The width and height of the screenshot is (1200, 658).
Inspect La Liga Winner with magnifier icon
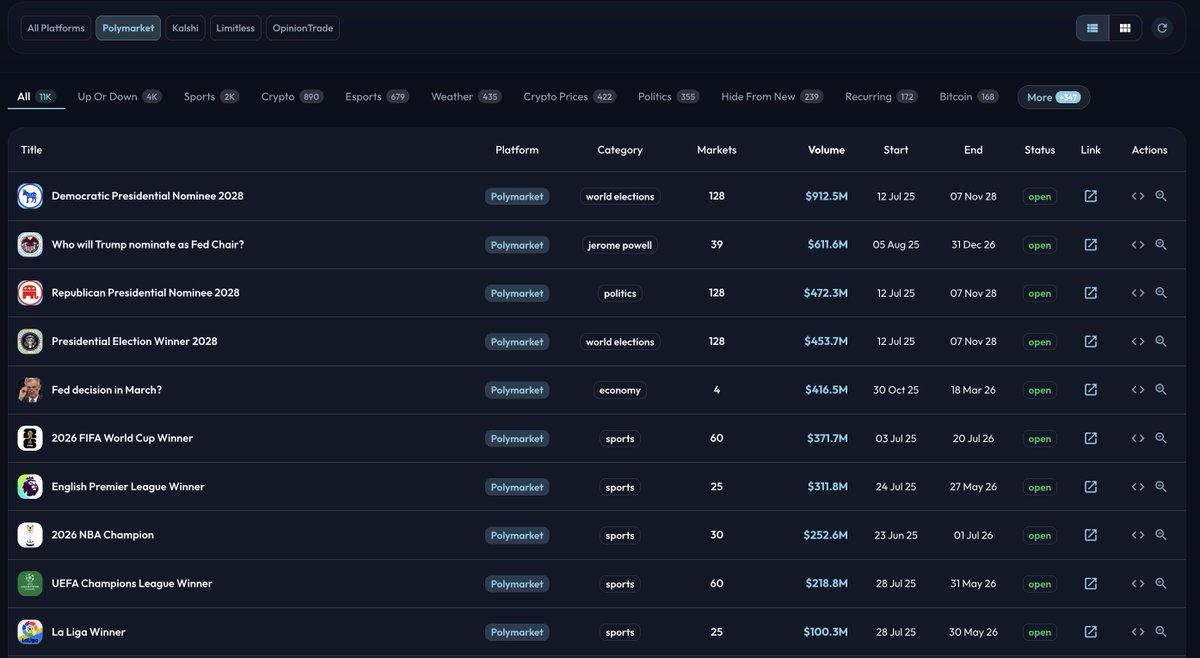(1161, 632)
